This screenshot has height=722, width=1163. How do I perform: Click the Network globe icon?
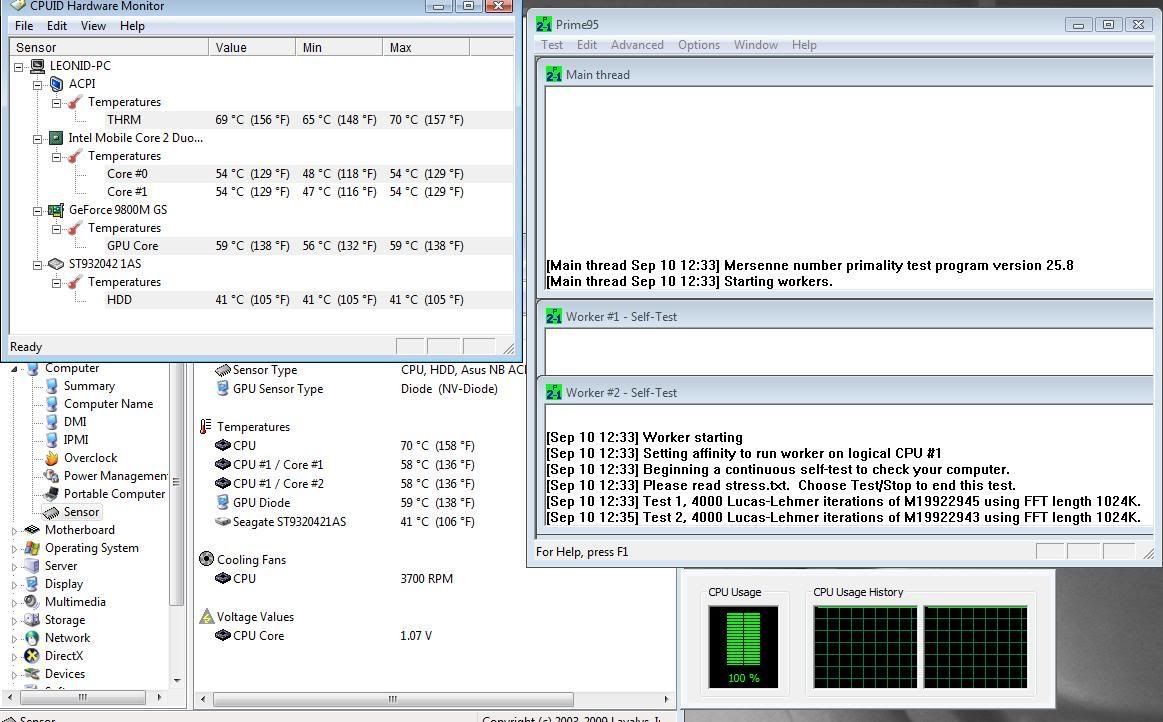tap(32, 638)
